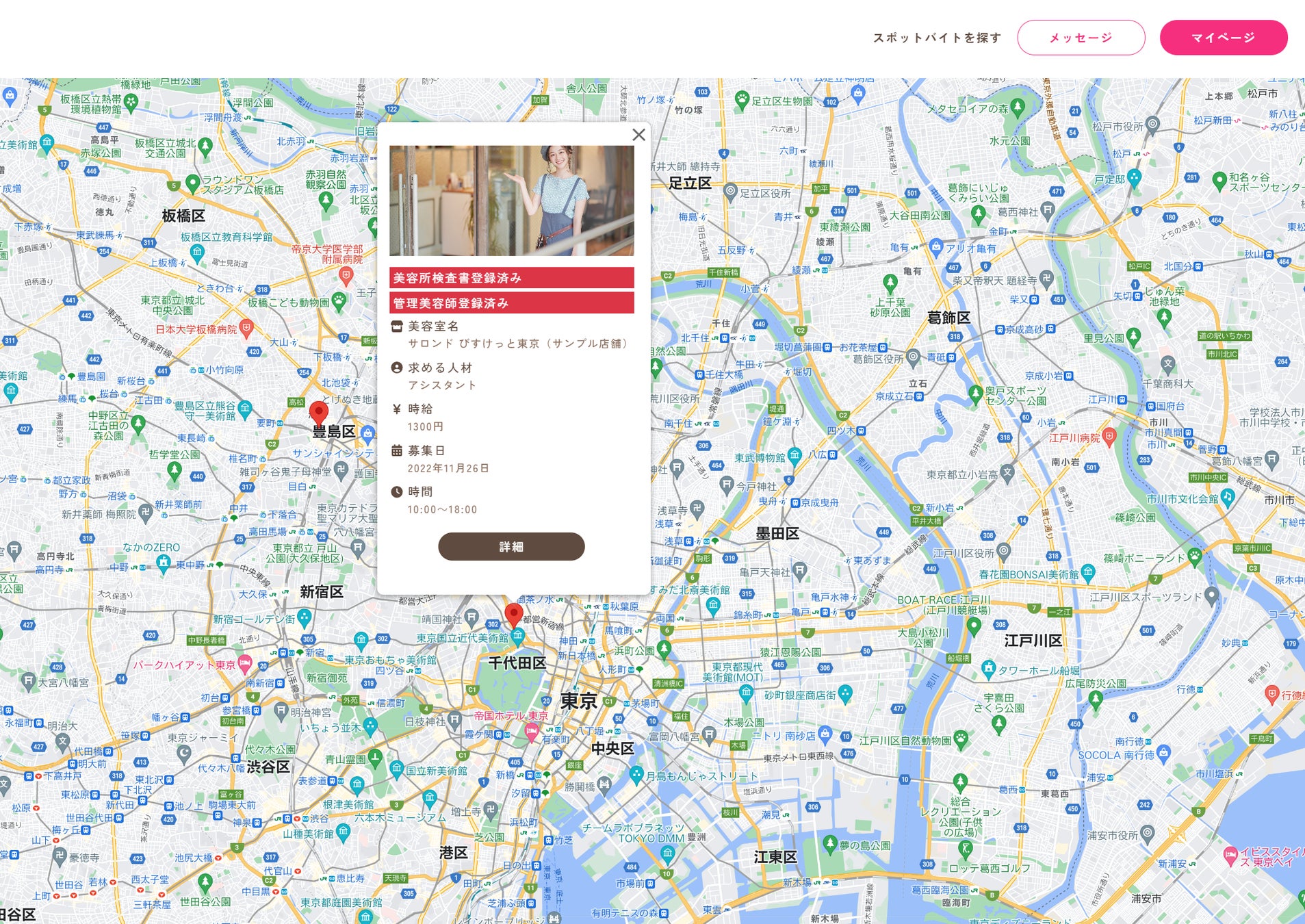The height and width of the screenshot is (924, 1305).
Task: Click the 足立区生物園 paw marker
Action: 742,101
